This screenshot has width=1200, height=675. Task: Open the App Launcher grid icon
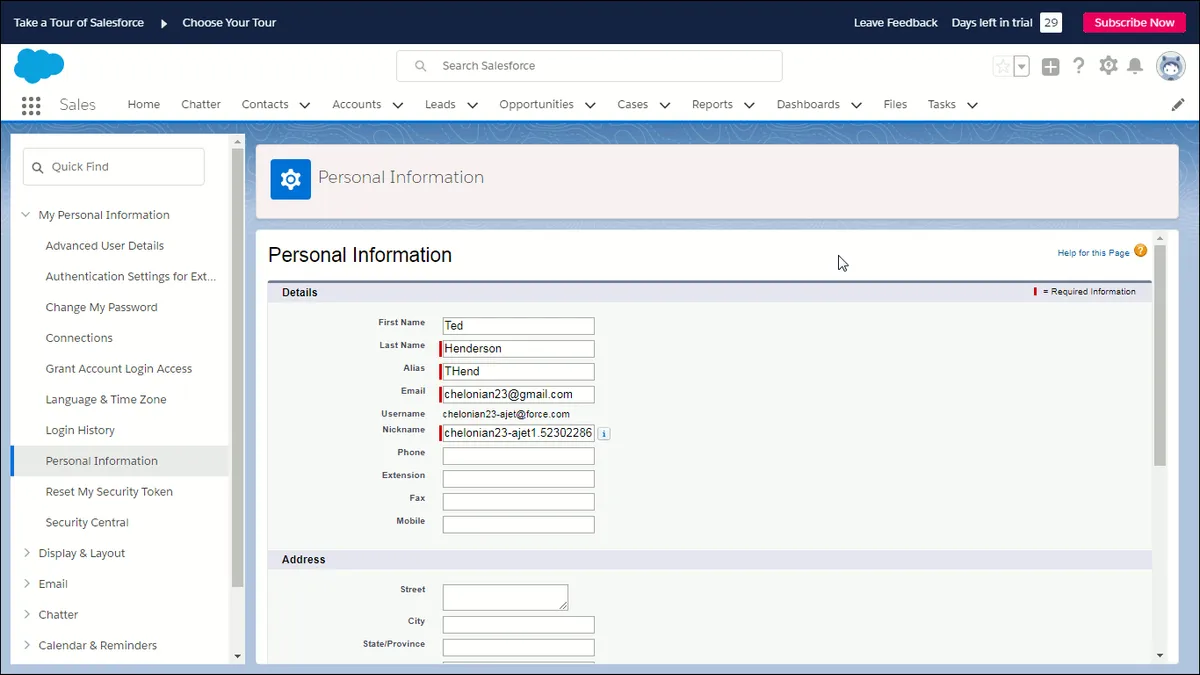pyautogui.click(x=31, y=105)
